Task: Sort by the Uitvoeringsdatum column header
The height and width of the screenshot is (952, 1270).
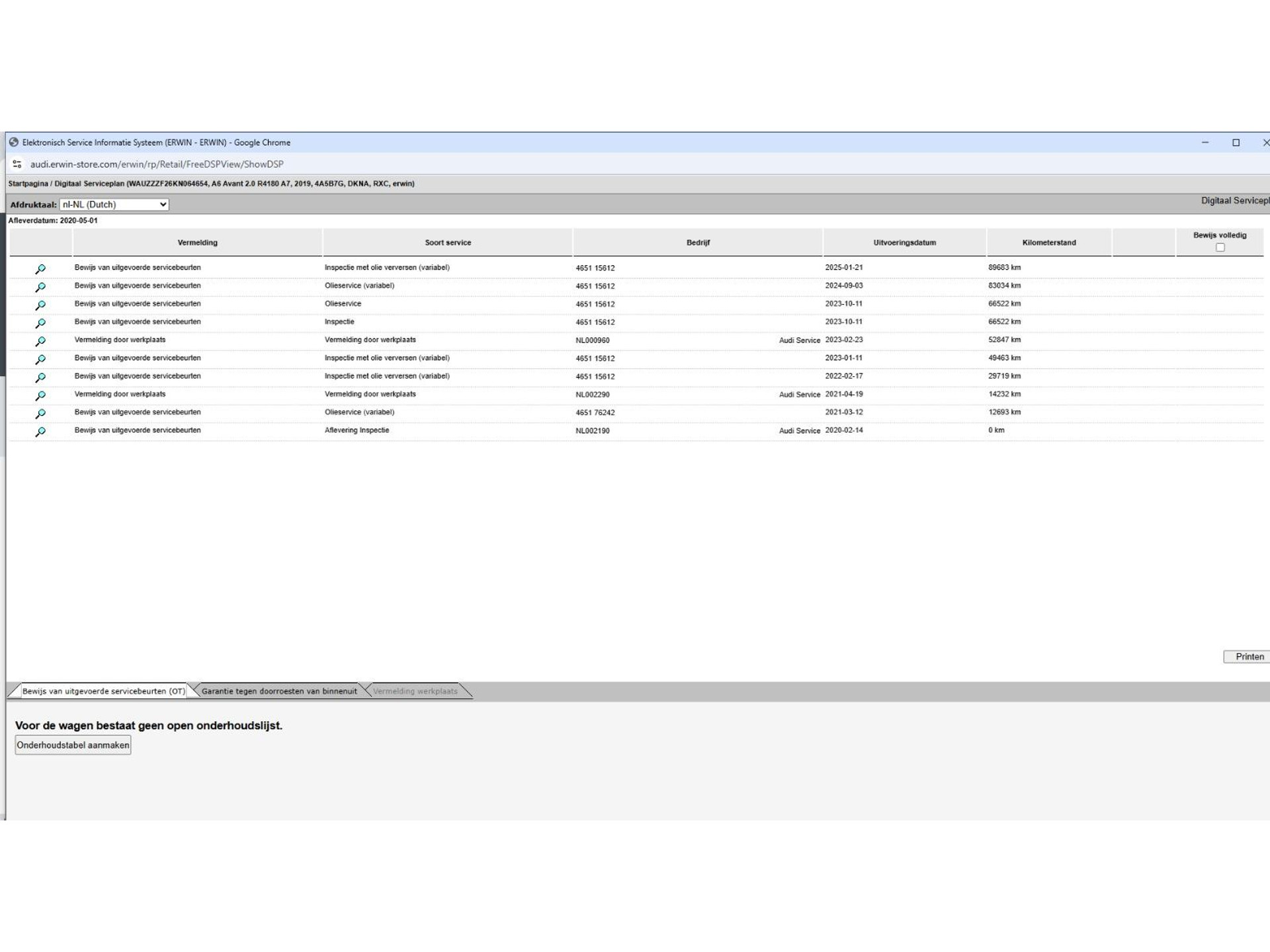Action: [x=904, y=243]
